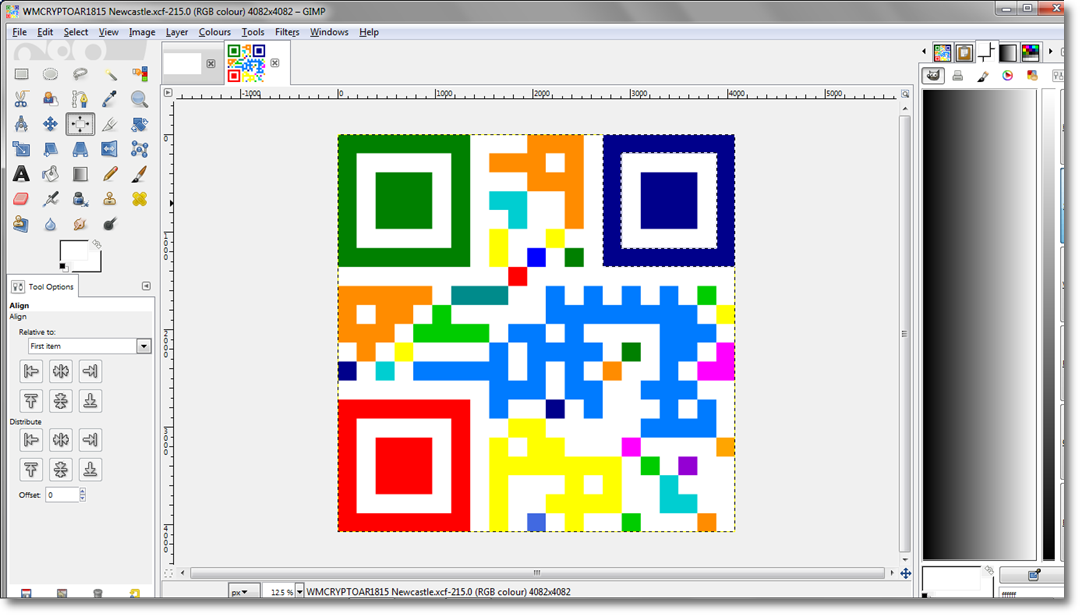Select the Blend gradient tool
The width and height of the screenshot is (1080, 615).
[80, 174]
